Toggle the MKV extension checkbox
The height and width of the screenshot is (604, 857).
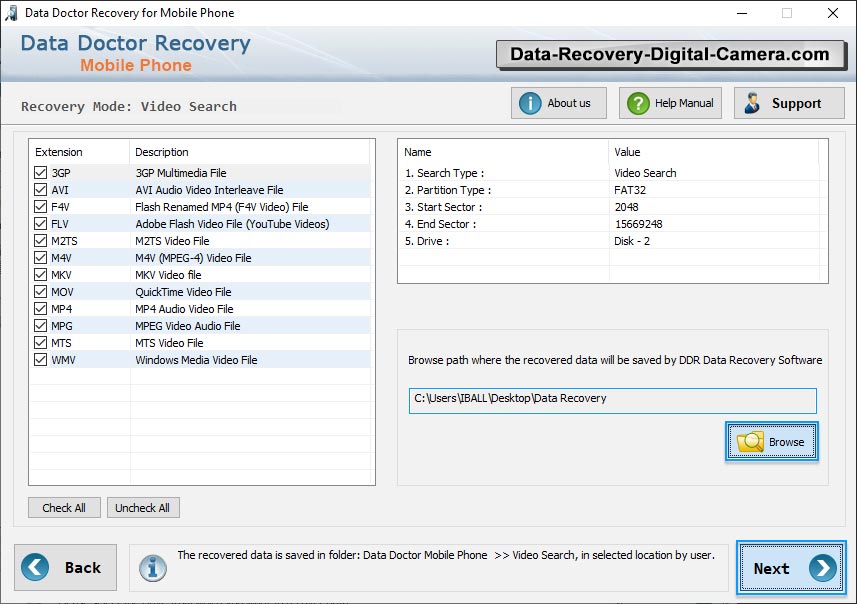click(x=40, y=274)
